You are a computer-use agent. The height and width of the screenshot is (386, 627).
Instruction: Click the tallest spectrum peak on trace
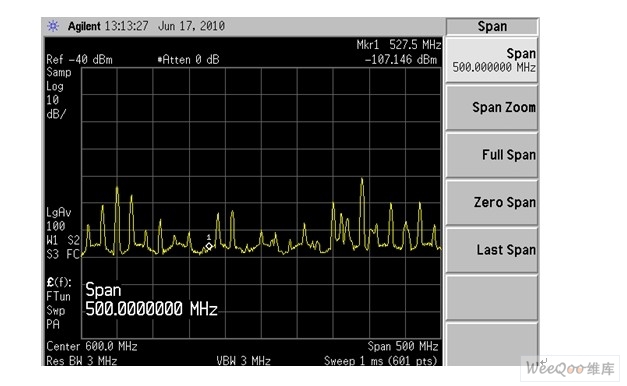(x=362, y=180)
